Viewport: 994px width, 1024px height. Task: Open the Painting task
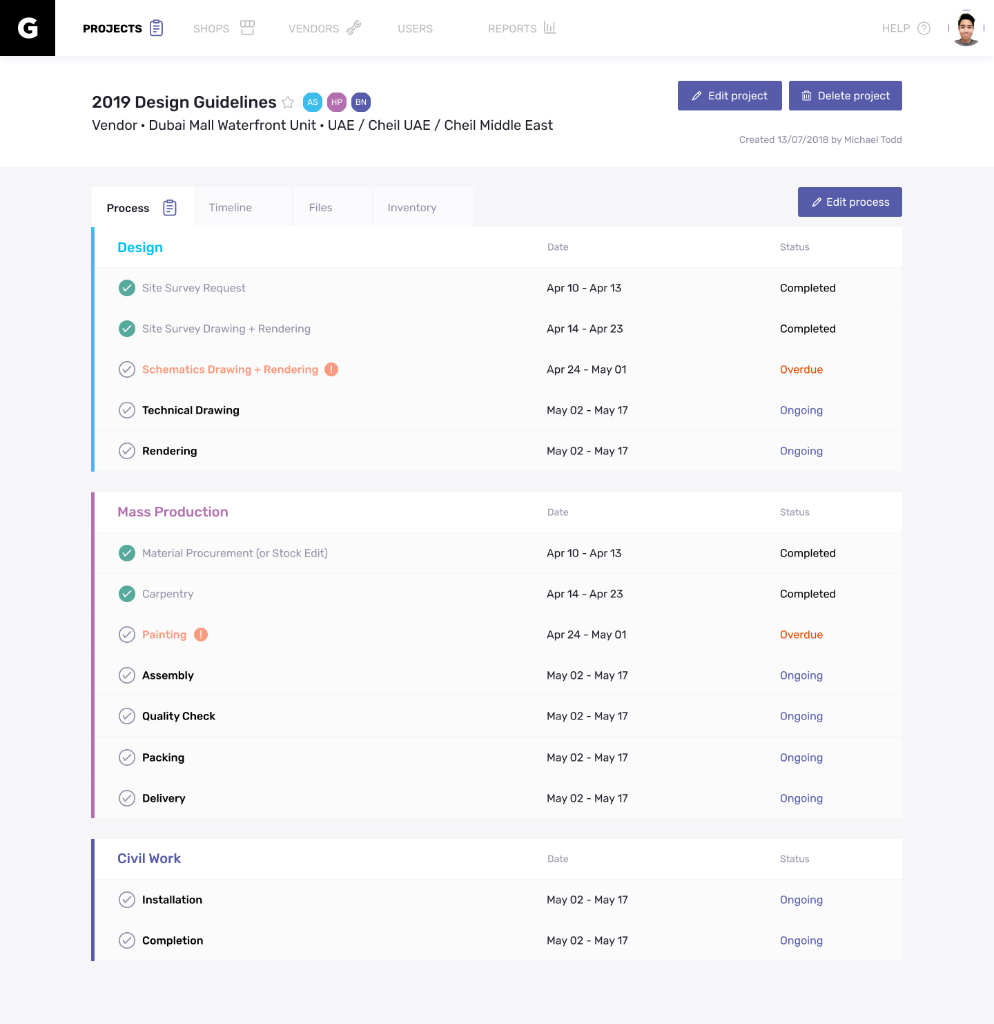[164, 634]
